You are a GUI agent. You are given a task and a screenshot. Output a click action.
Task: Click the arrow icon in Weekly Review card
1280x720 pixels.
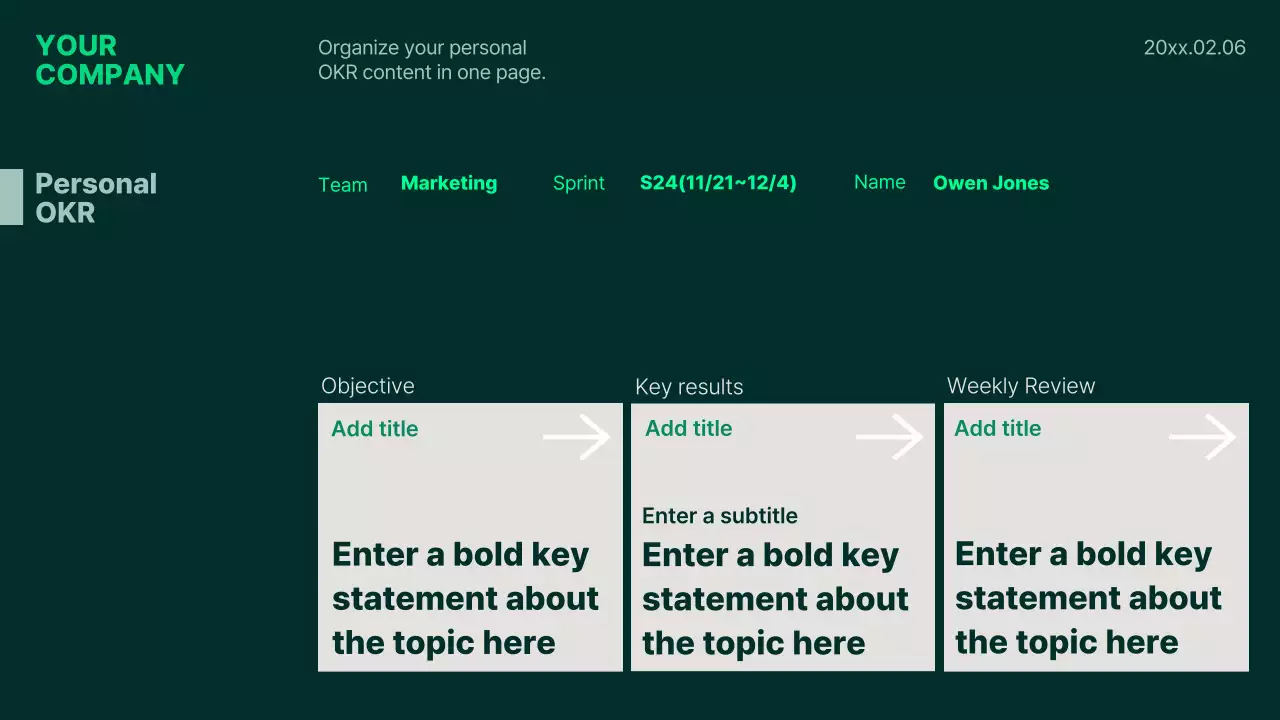(1202, 438)
